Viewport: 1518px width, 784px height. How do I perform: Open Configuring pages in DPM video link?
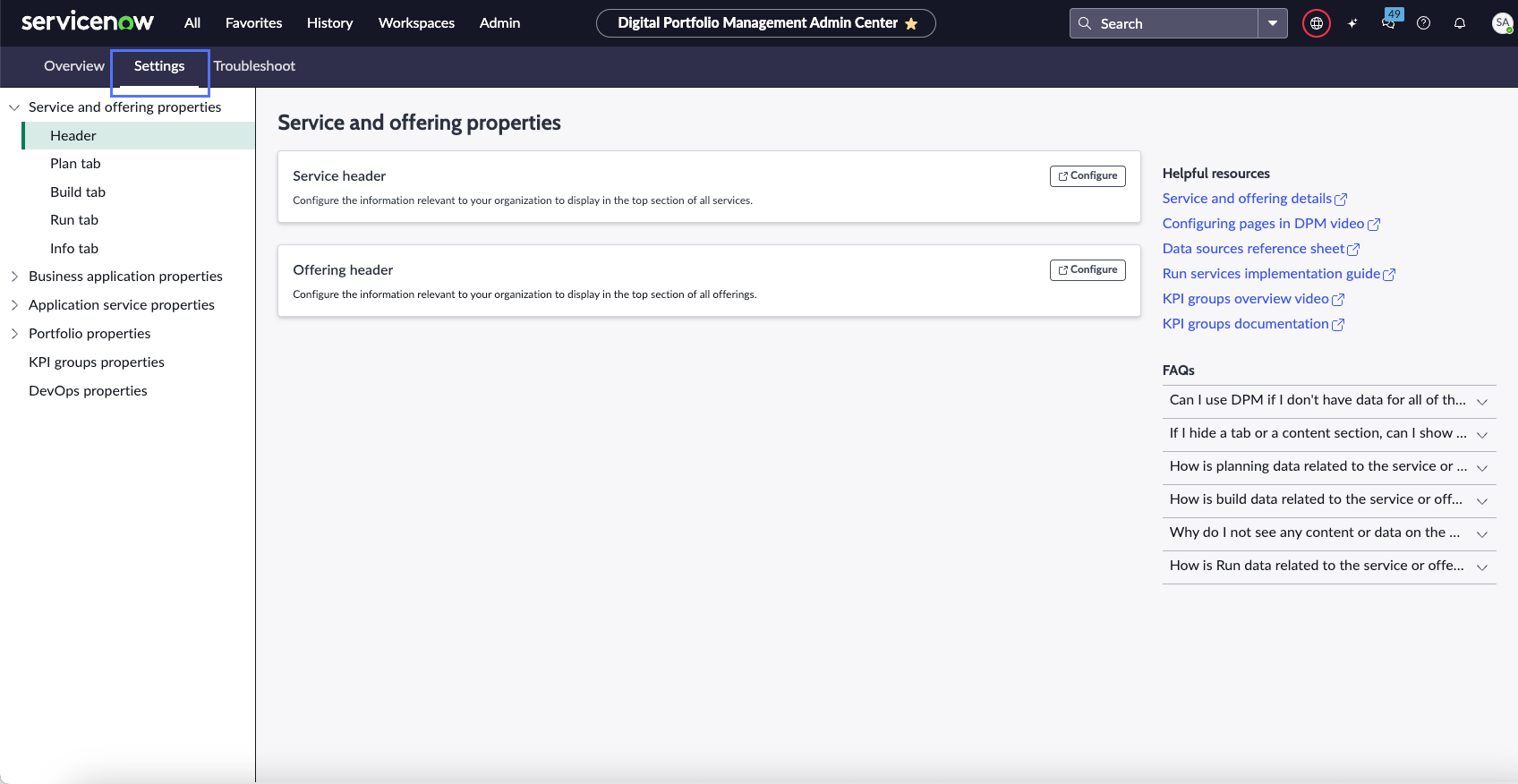pyautogui.click(x=1271, y=224)
